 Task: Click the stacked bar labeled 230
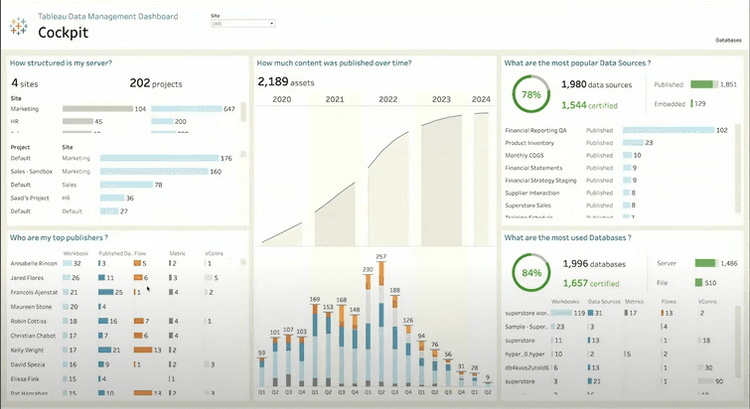point(368,330)
